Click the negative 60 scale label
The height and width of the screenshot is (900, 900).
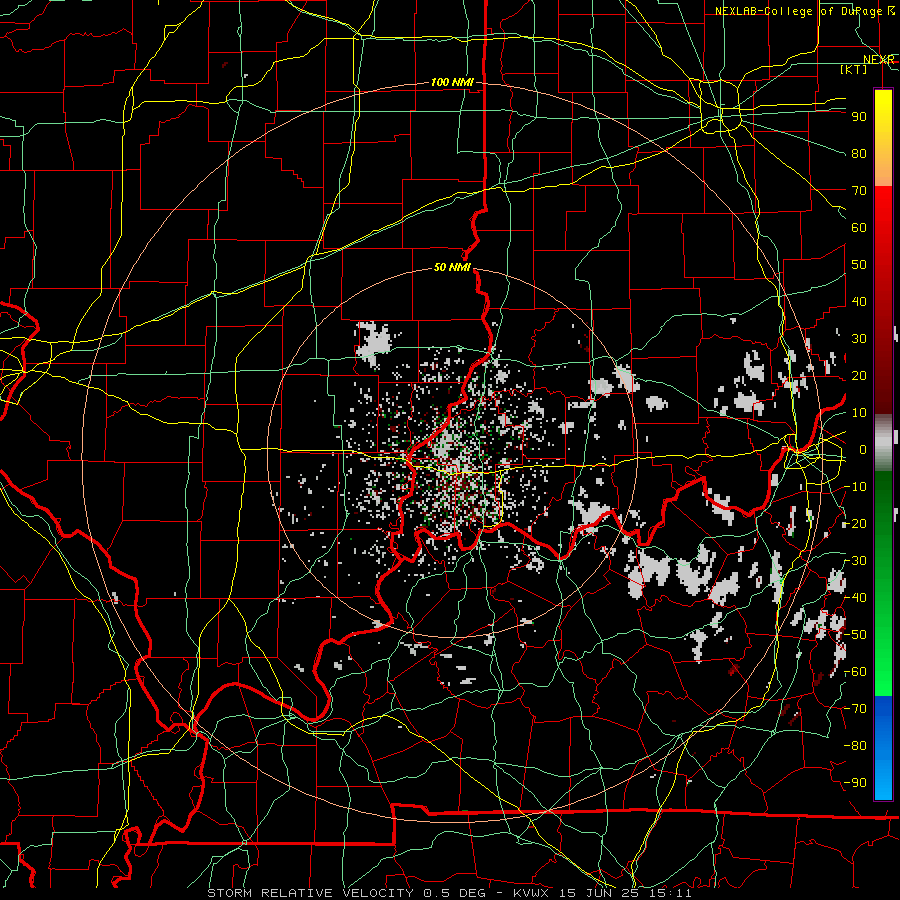click(855, 672)
